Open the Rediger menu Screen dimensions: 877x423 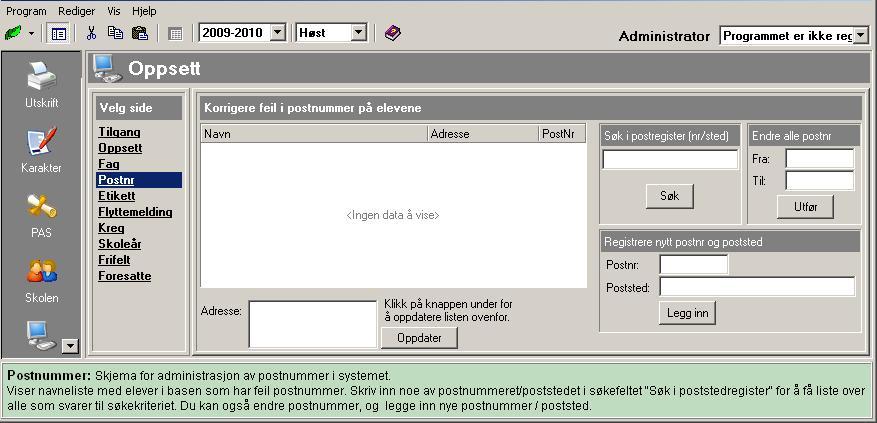[x=77, y=11]
